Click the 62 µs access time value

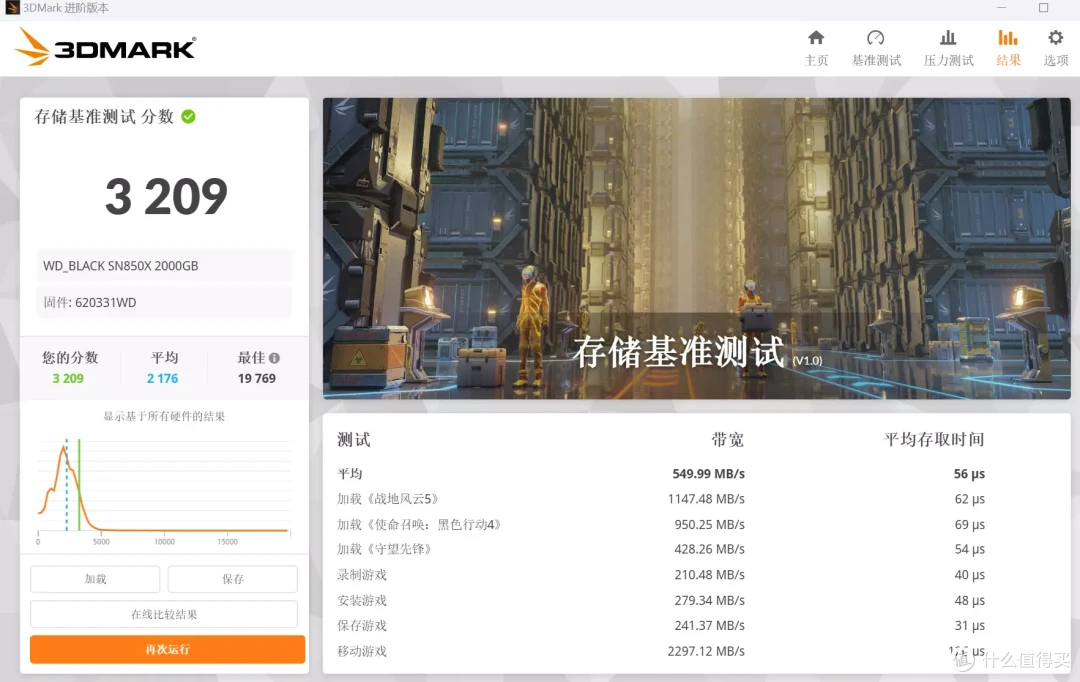point(970,499)
